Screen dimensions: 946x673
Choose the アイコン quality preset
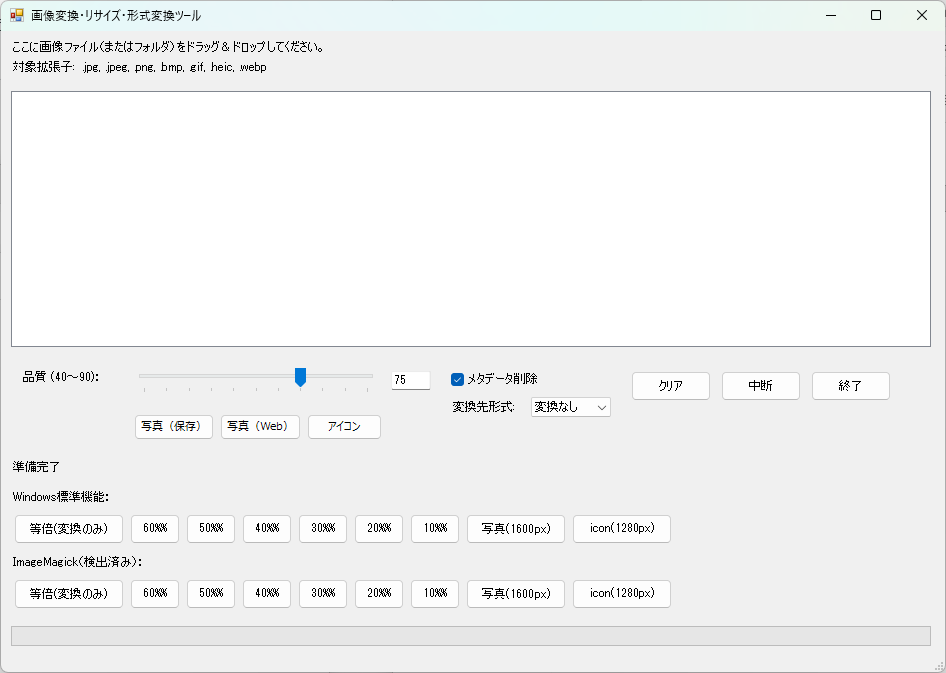point(344,426)
